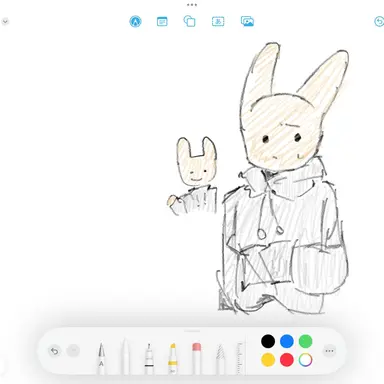This screenshot has width=384, height=384.
Task: Pick the green color swatch
Action: 305,341
